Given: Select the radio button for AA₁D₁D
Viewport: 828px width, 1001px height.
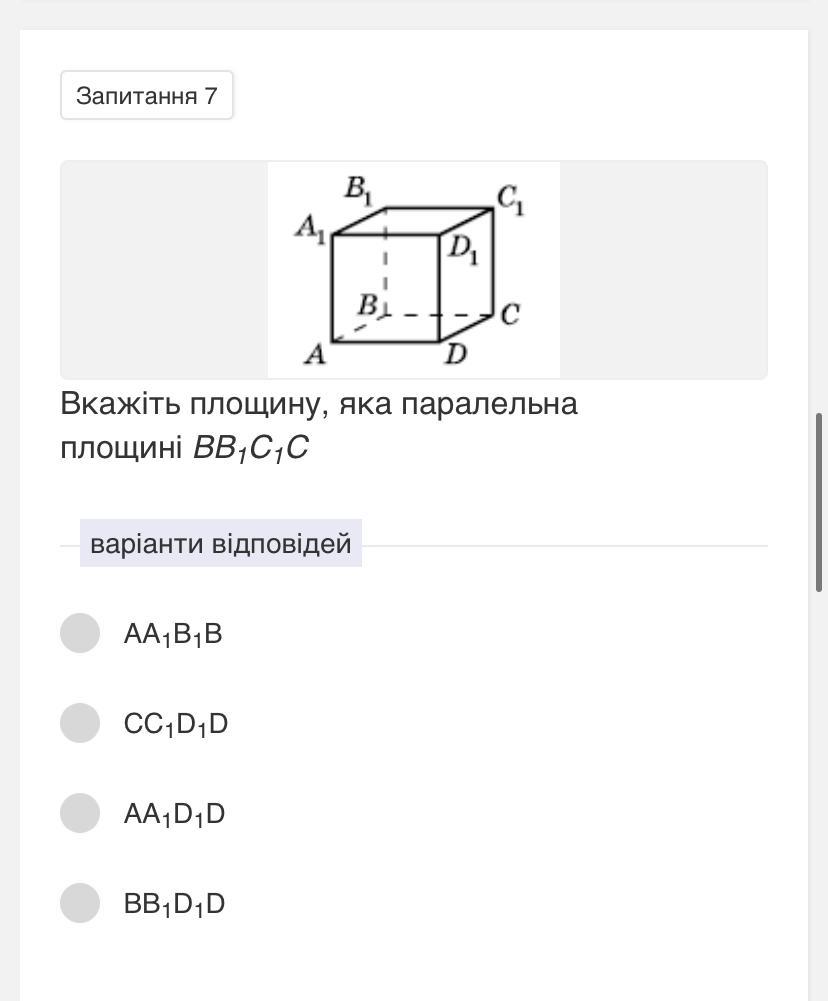Looking at the screenshot, I should (80, 813).
